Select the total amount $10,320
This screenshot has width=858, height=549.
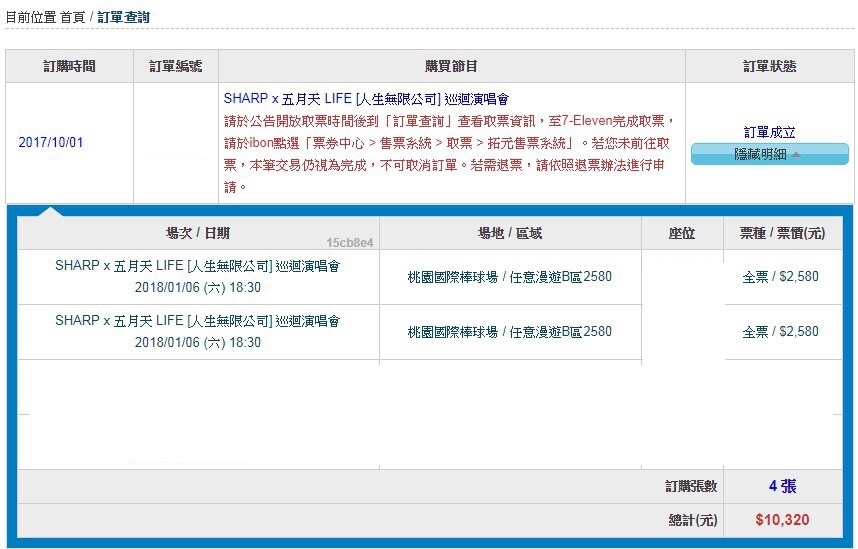pos(782,520)
